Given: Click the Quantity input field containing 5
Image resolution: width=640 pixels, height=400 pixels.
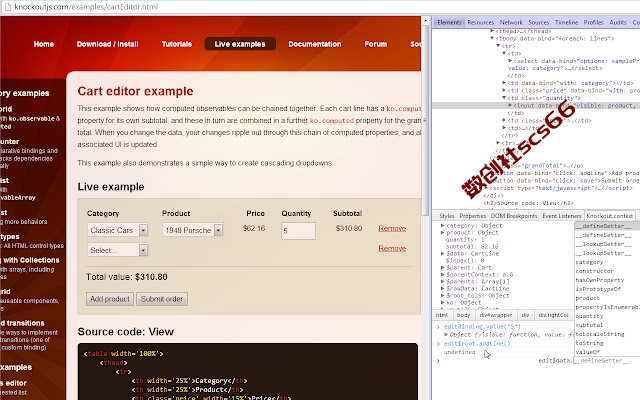Looking at the screenshot, I should point(298,231).
